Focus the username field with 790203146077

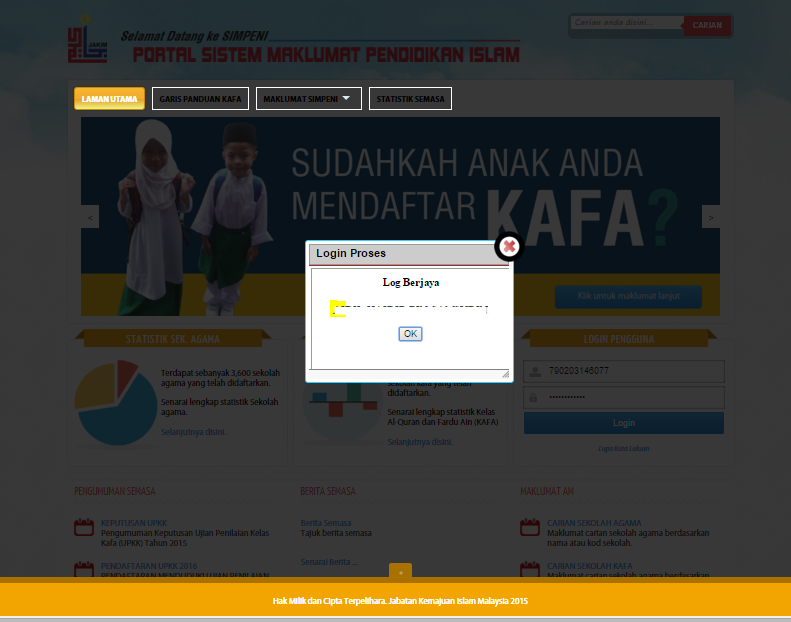pyautogui.click(x=624, y=371)
